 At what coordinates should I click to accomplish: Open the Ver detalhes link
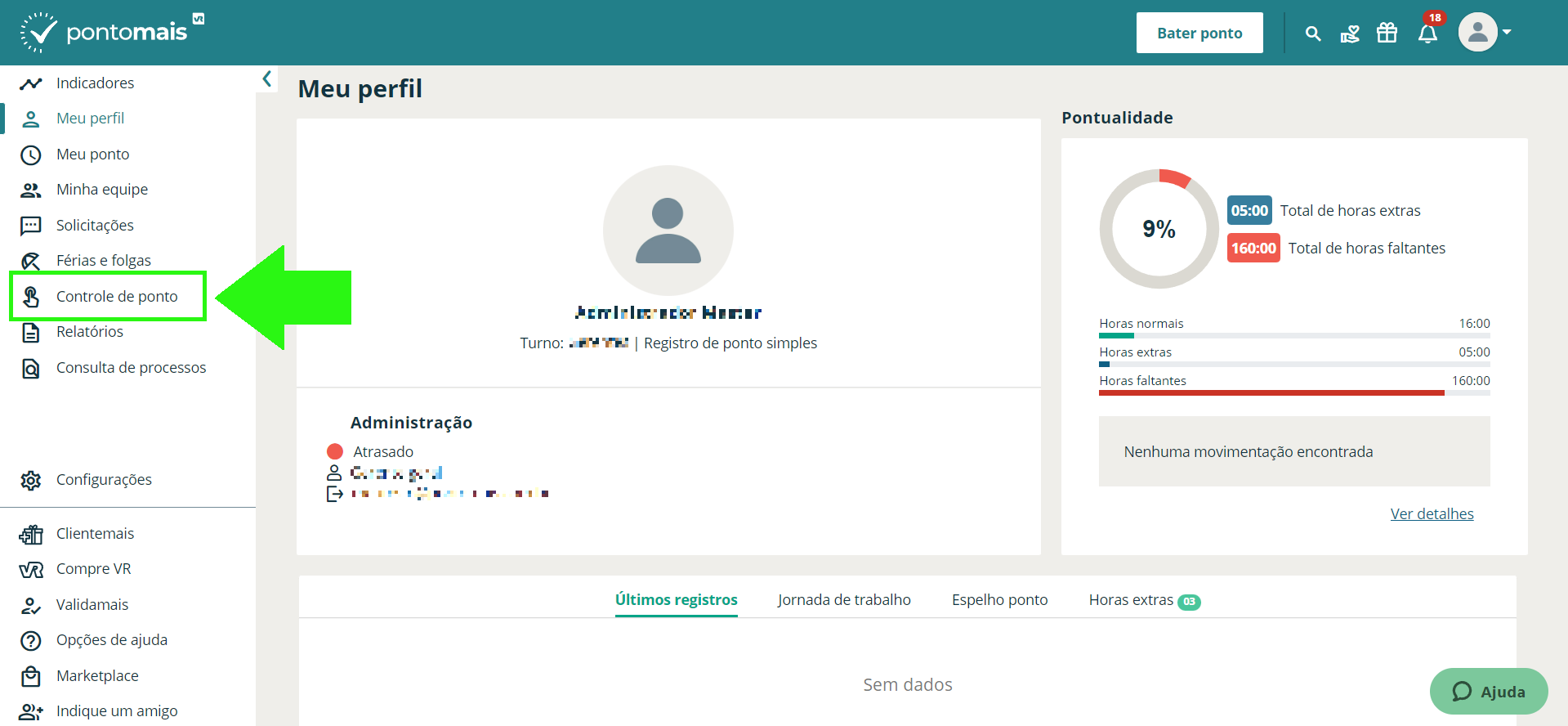[1432, 513]
